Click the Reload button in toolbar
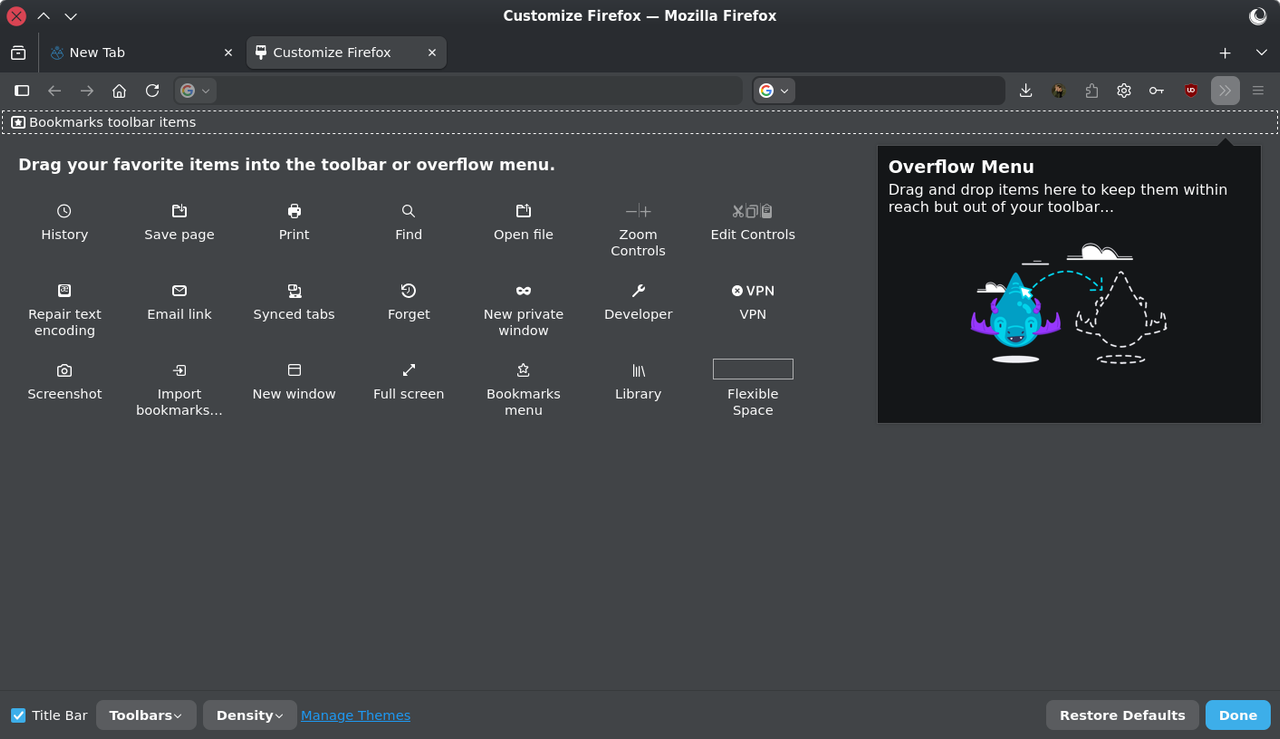The height and width of the screenshot is (739, 1280). coord(152,91)
